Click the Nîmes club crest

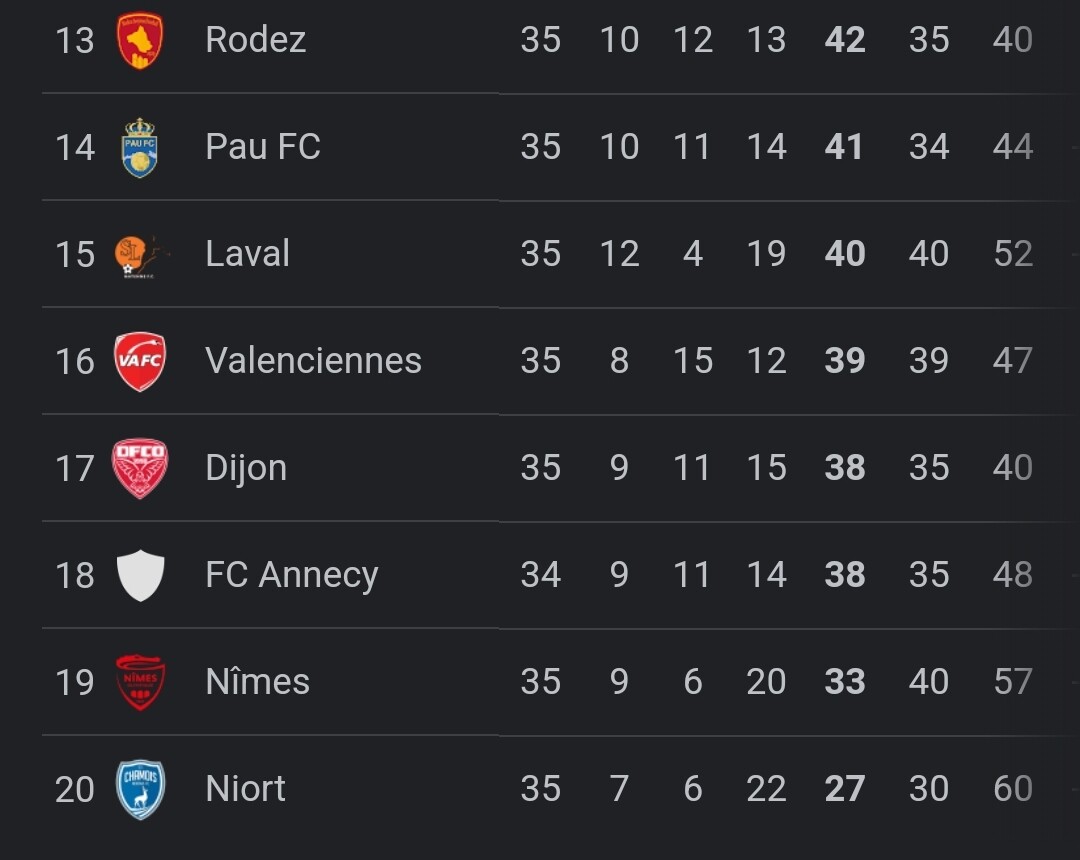(140, 682)
